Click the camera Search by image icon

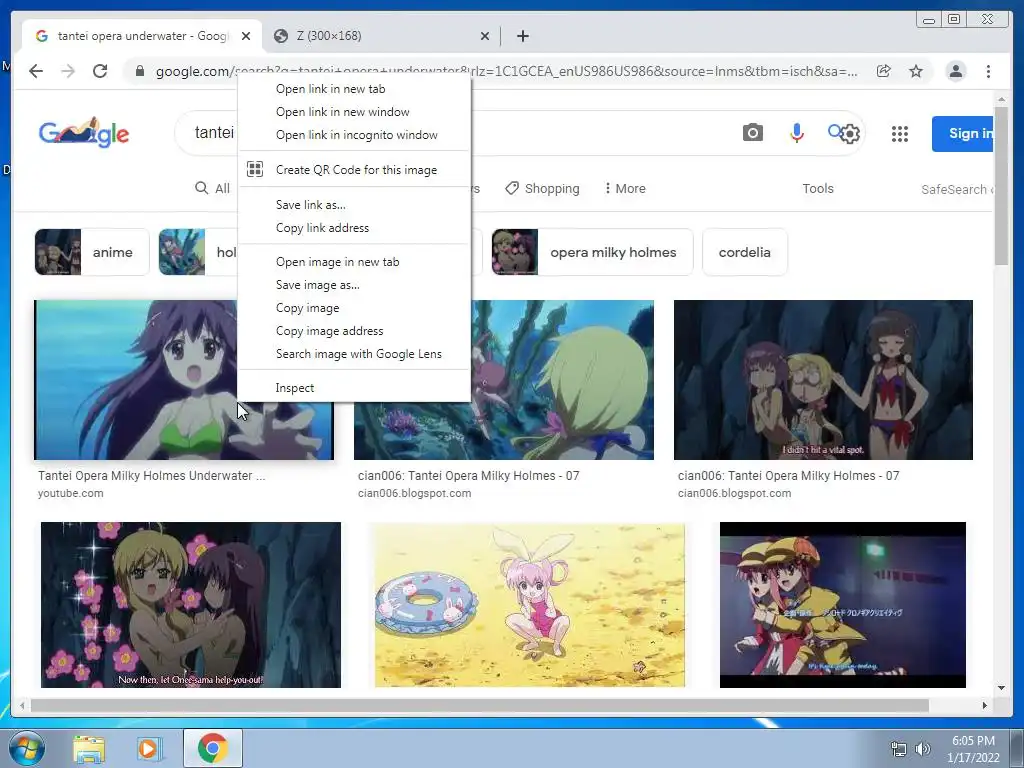(752, 133)
